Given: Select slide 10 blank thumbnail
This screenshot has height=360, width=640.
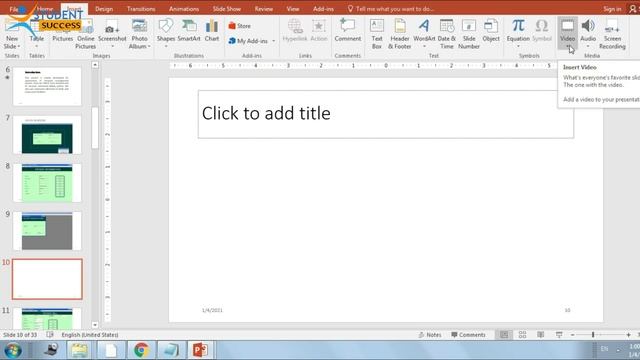Looking at the screenshot, I should click(x=47, y=279).
